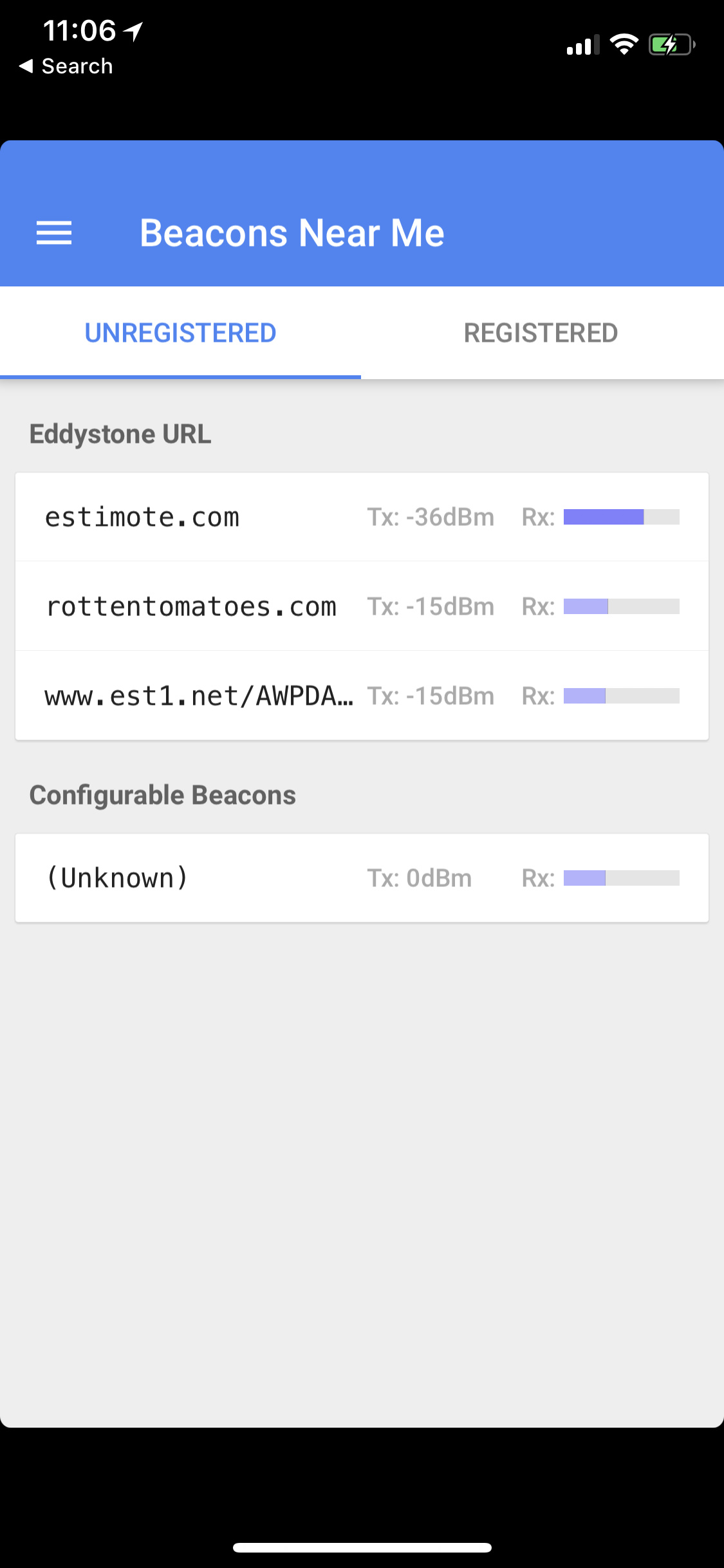Tap the Tx: 0dBm label
The width and height of the screenshot is (724, 1568).
pyautogui.click(x=419, y=878)
